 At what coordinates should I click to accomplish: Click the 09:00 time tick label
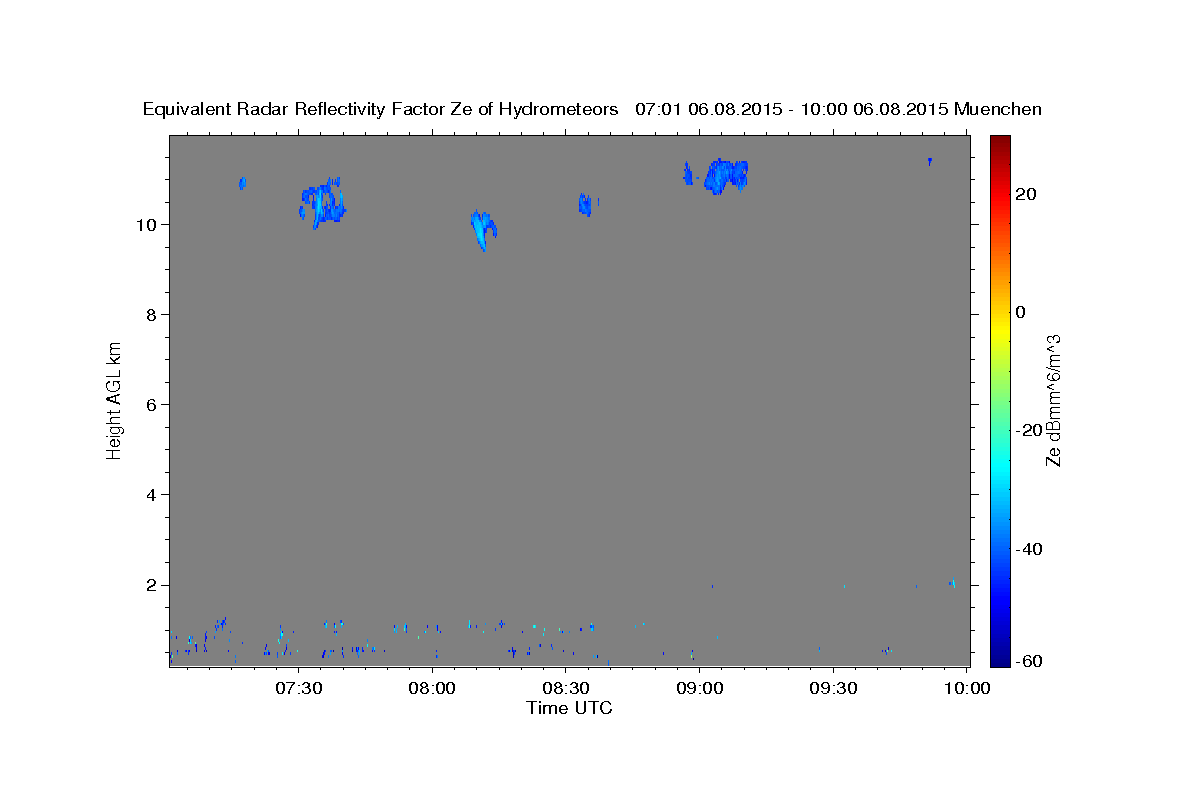pos(700,688)
